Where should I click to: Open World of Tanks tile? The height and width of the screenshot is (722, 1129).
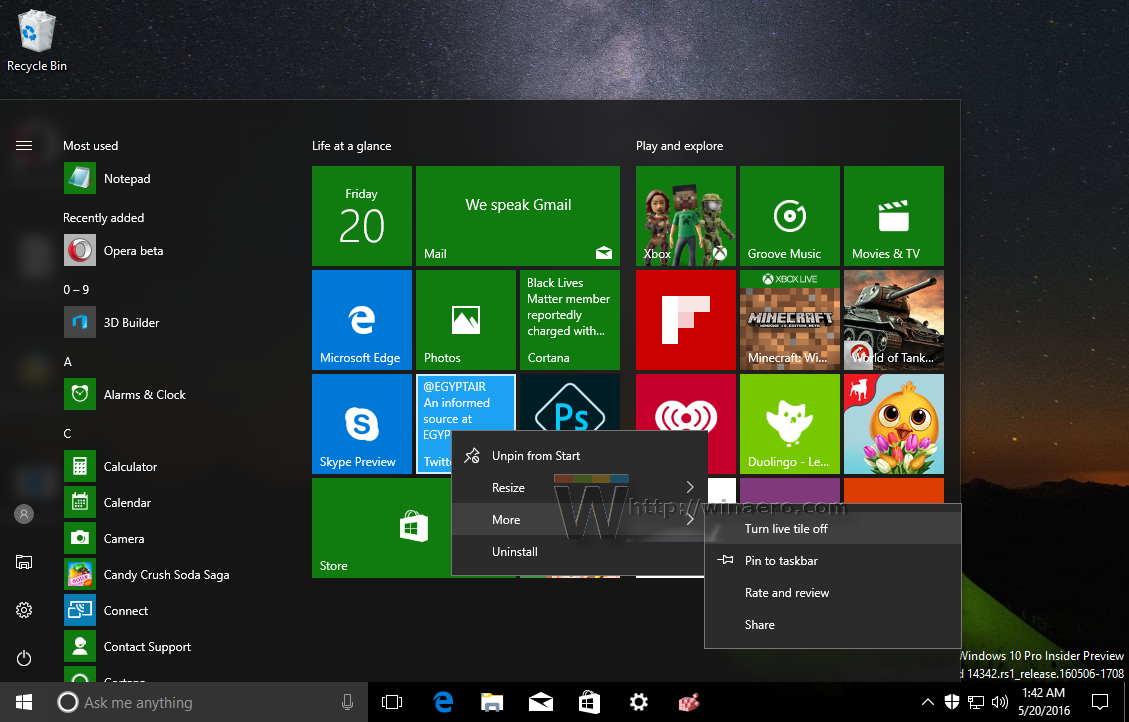click(894, 320)
